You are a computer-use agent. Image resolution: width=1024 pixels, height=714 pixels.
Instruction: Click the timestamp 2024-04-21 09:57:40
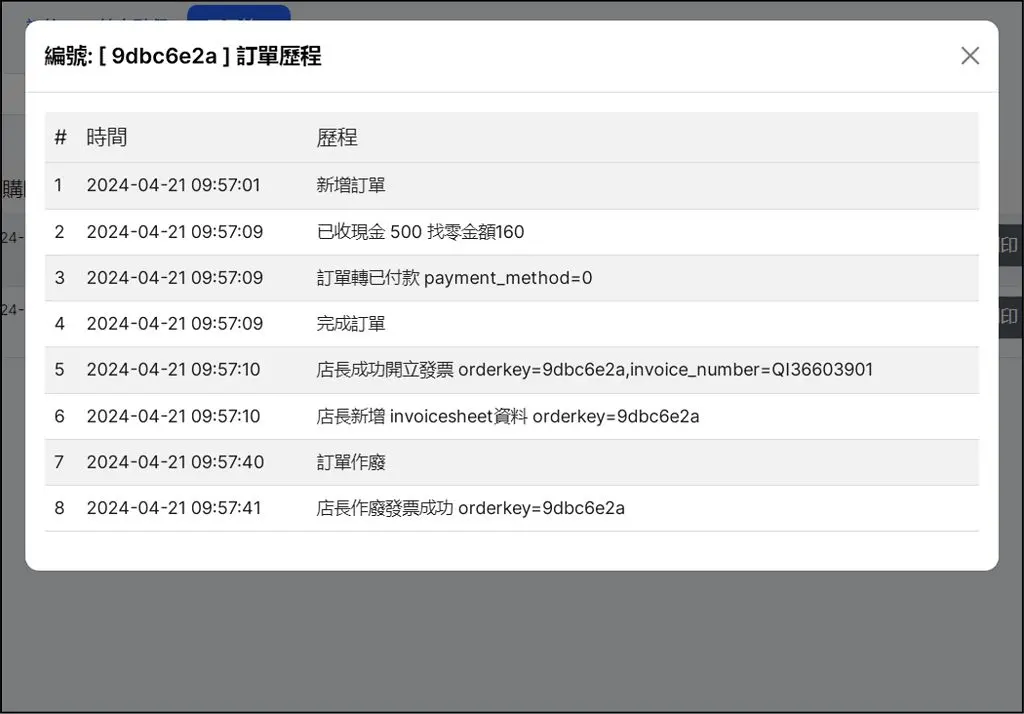tap(175, 462)
